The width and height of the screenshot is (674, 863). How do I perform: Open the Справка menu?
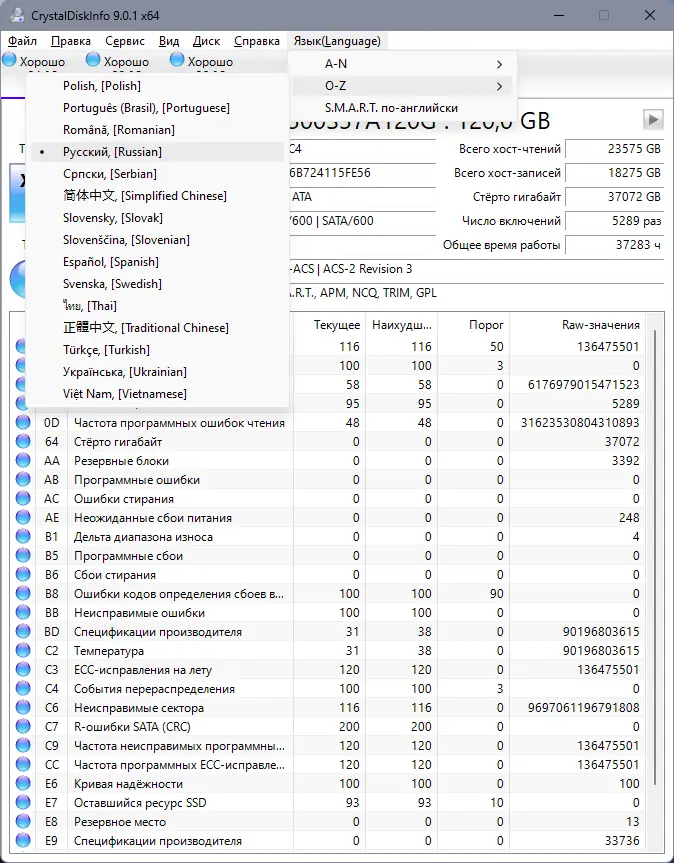point(257,41)
